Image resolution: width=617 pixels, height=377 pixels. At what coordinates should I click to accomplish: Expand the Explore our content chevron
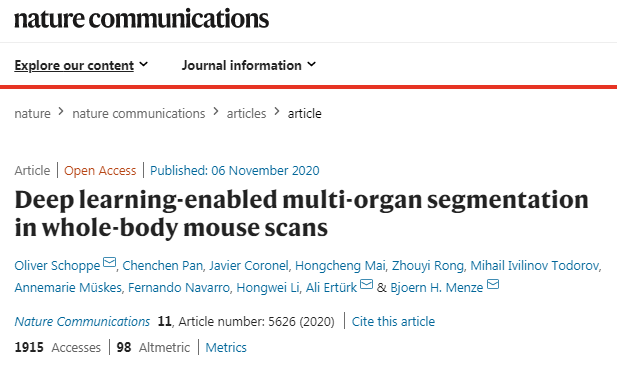[144, 64]
